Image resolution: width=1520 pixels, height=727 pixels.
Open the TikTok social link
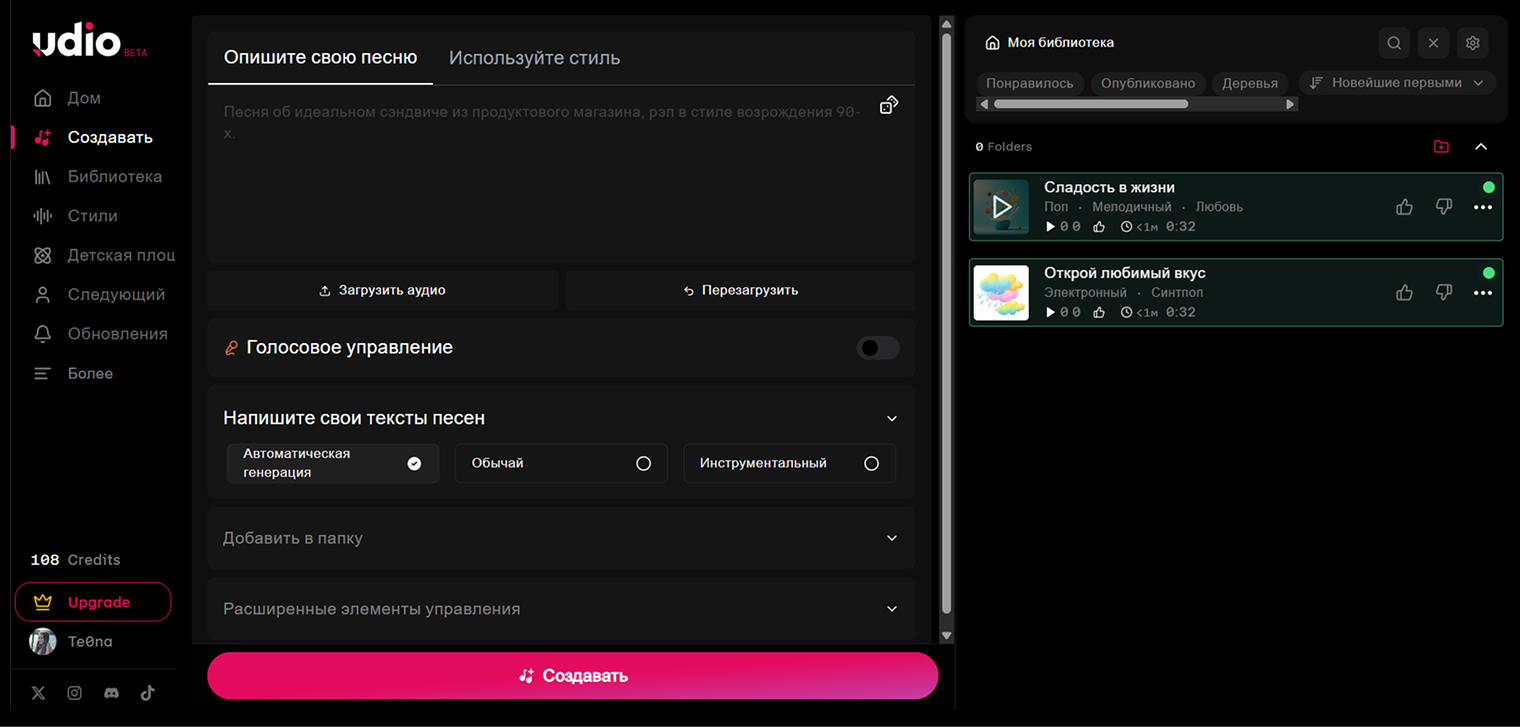pos(147,693)
